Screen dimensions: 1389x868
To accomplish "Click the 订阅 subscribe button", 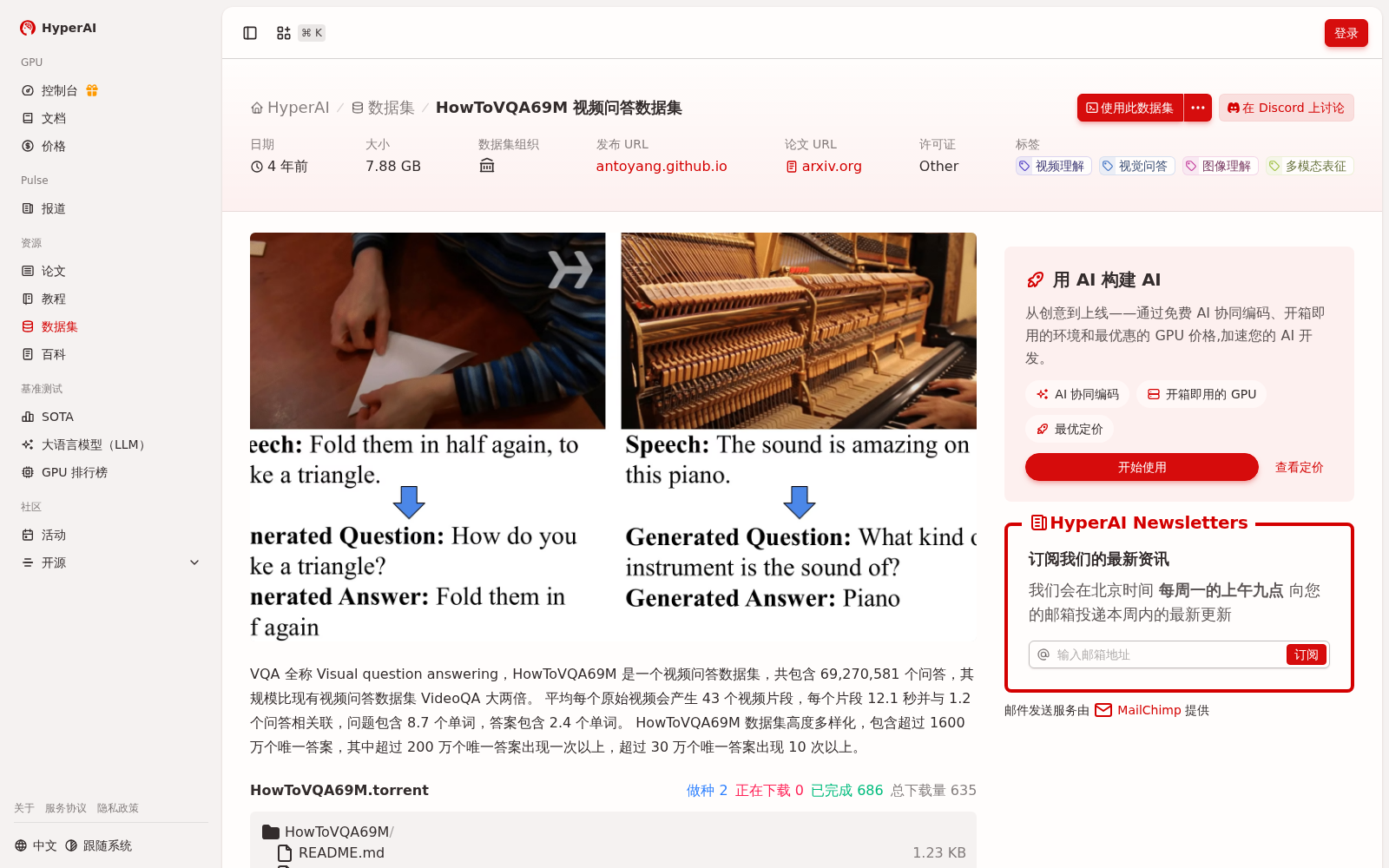I will [1307, 654].
